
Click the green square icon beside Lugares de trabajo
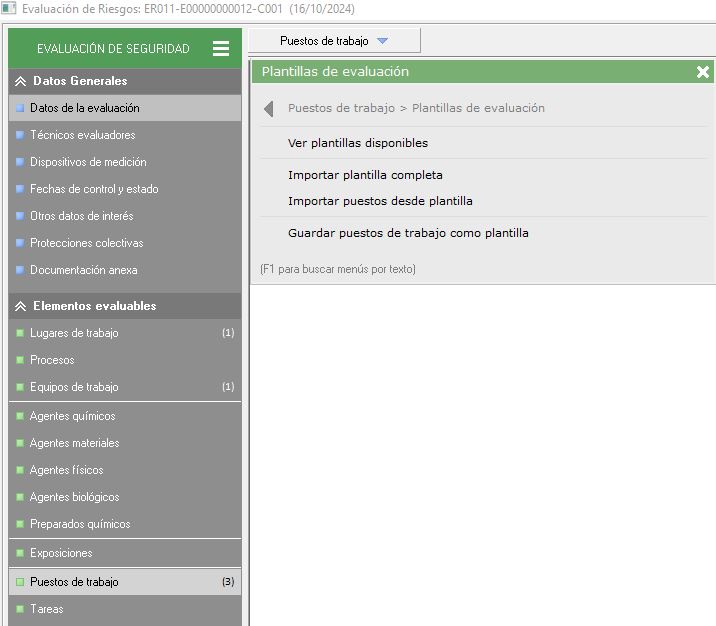pos(19,333)
